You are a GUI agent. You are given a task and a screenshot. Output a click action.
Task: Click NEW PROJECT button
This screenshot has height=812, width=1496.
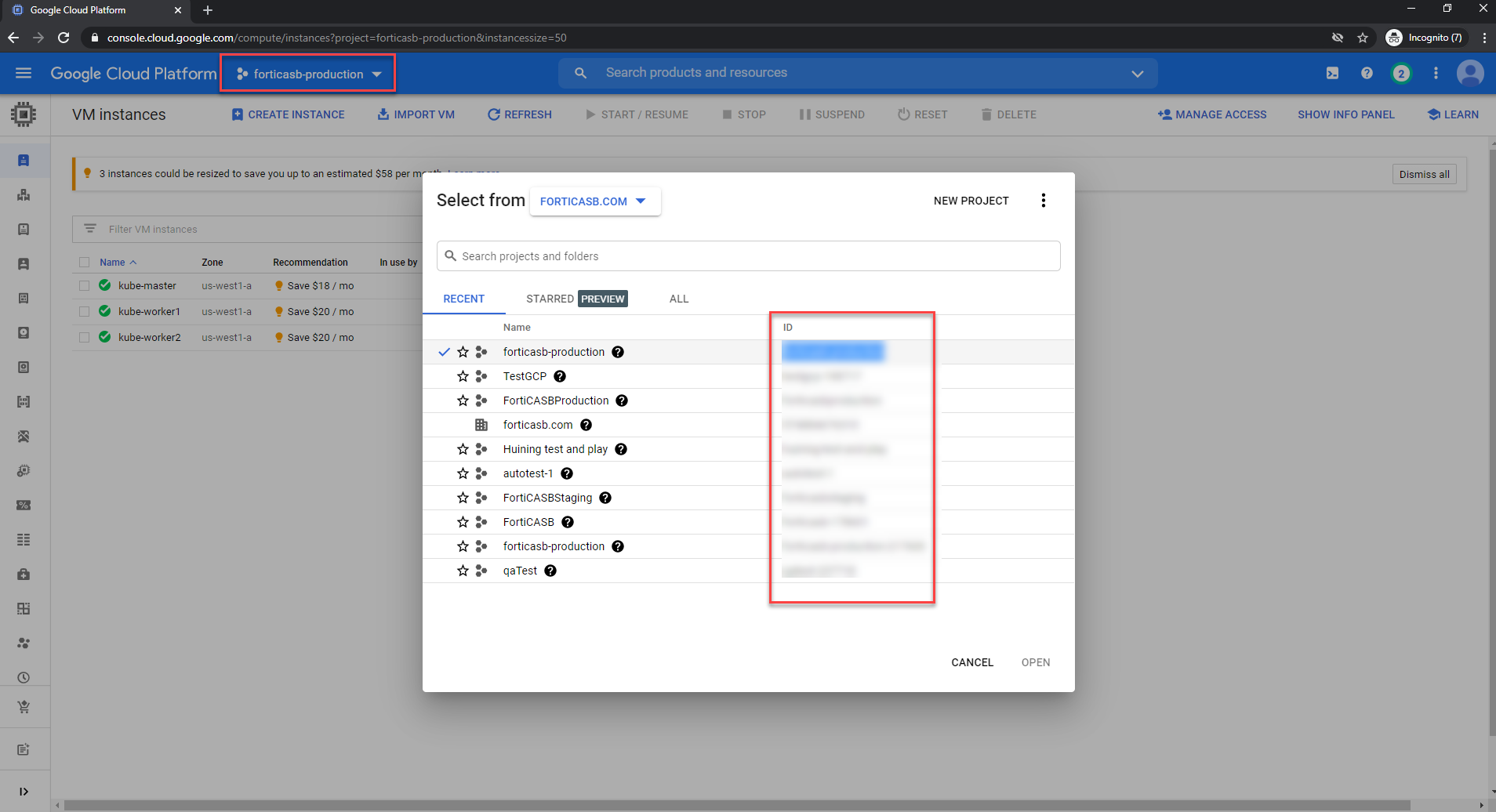(x=971, y=201)
